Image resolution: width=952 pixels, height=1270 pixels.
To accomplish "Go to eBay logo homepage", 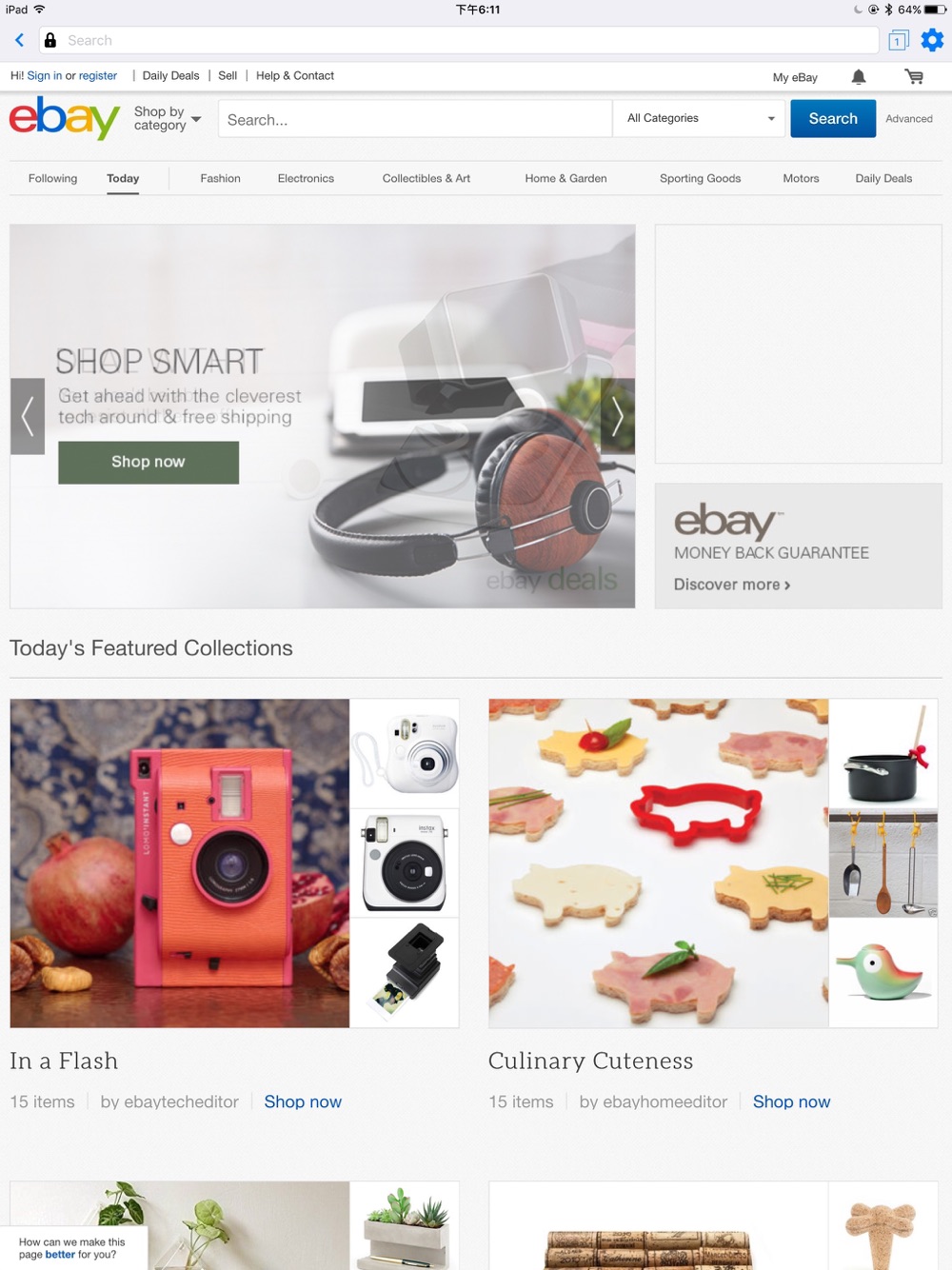I will click(x=64, y=118).
